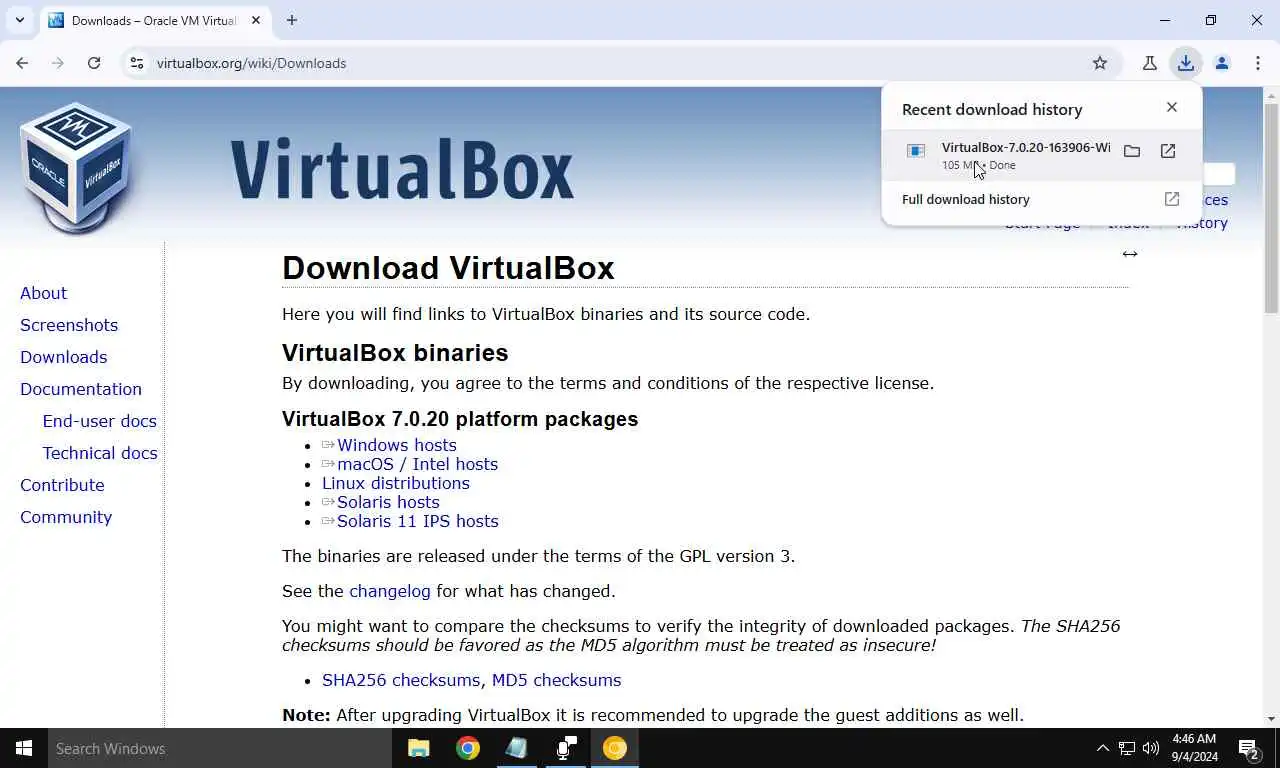Toggle the Chrome downloads toolbar icon
Viewport: 1280px width, 768px height.
[x=1186, y=63]
